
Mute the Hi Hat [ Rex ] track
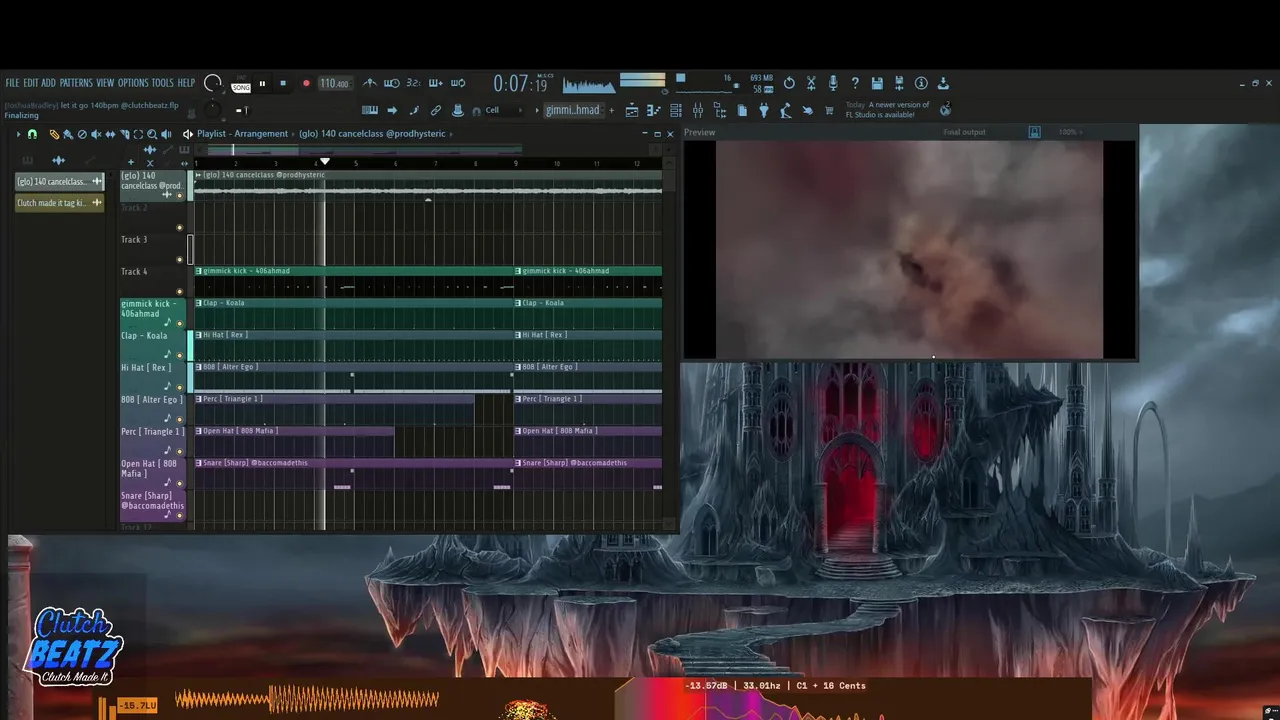pos(180,387)
